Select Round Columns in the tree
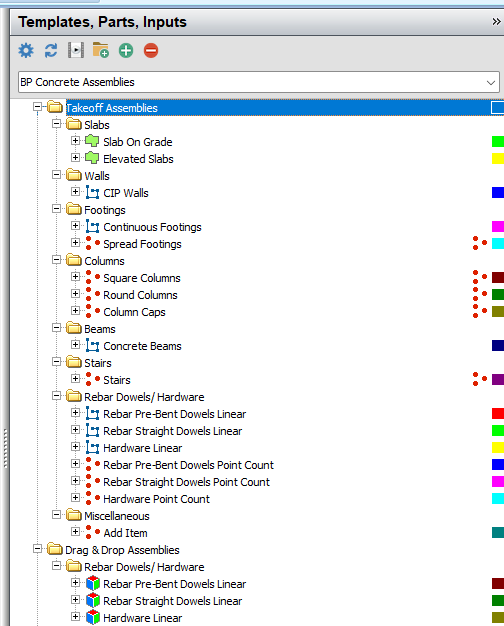 (140, 295)
